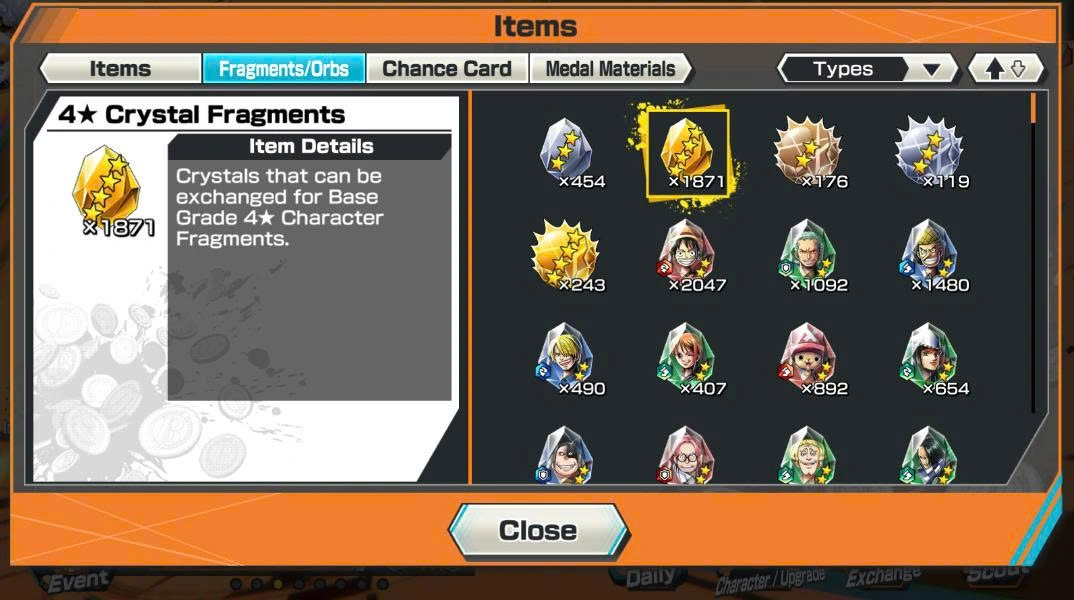
Task: Open the Types filter dropdown
Action: click(867, 68)
